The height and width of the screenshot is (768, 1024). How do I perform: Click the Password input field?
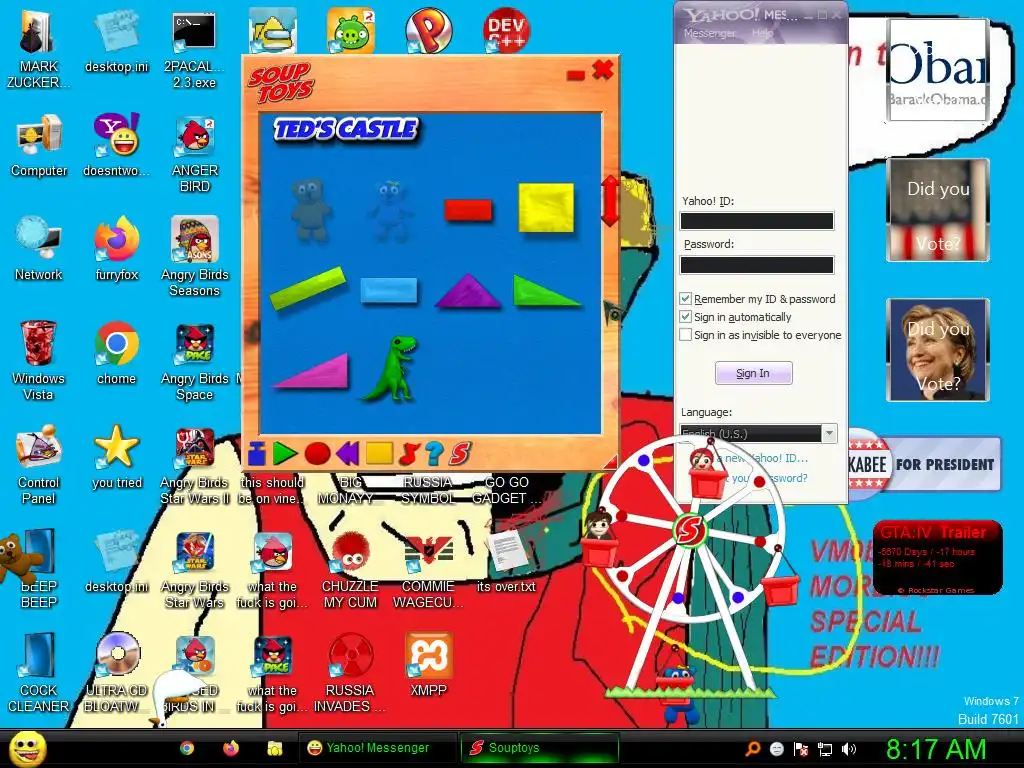coord(757,264)
